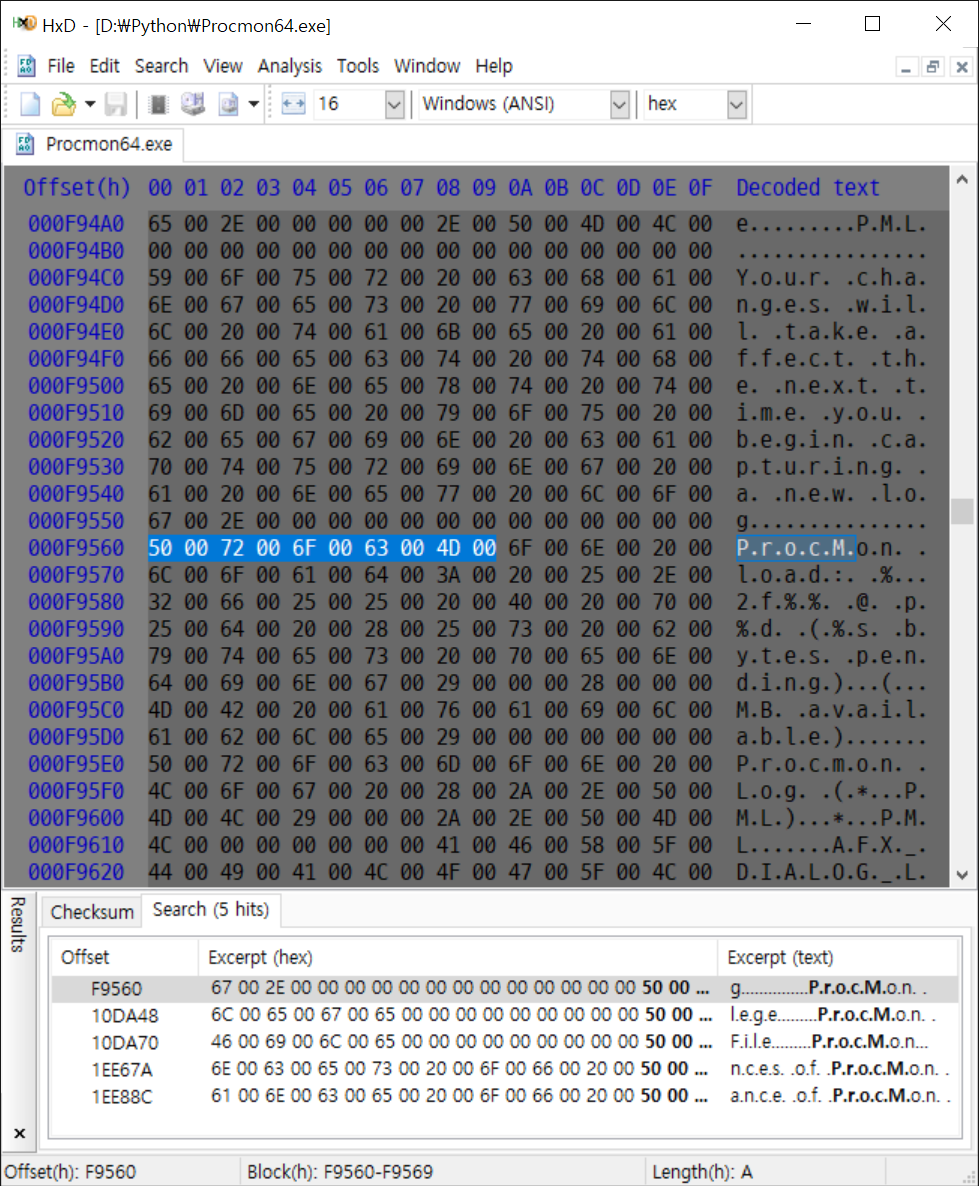Click offset row 000F94A0 in hex view
This screenshot has width=979, height=1186.
(x=76, y=224)
